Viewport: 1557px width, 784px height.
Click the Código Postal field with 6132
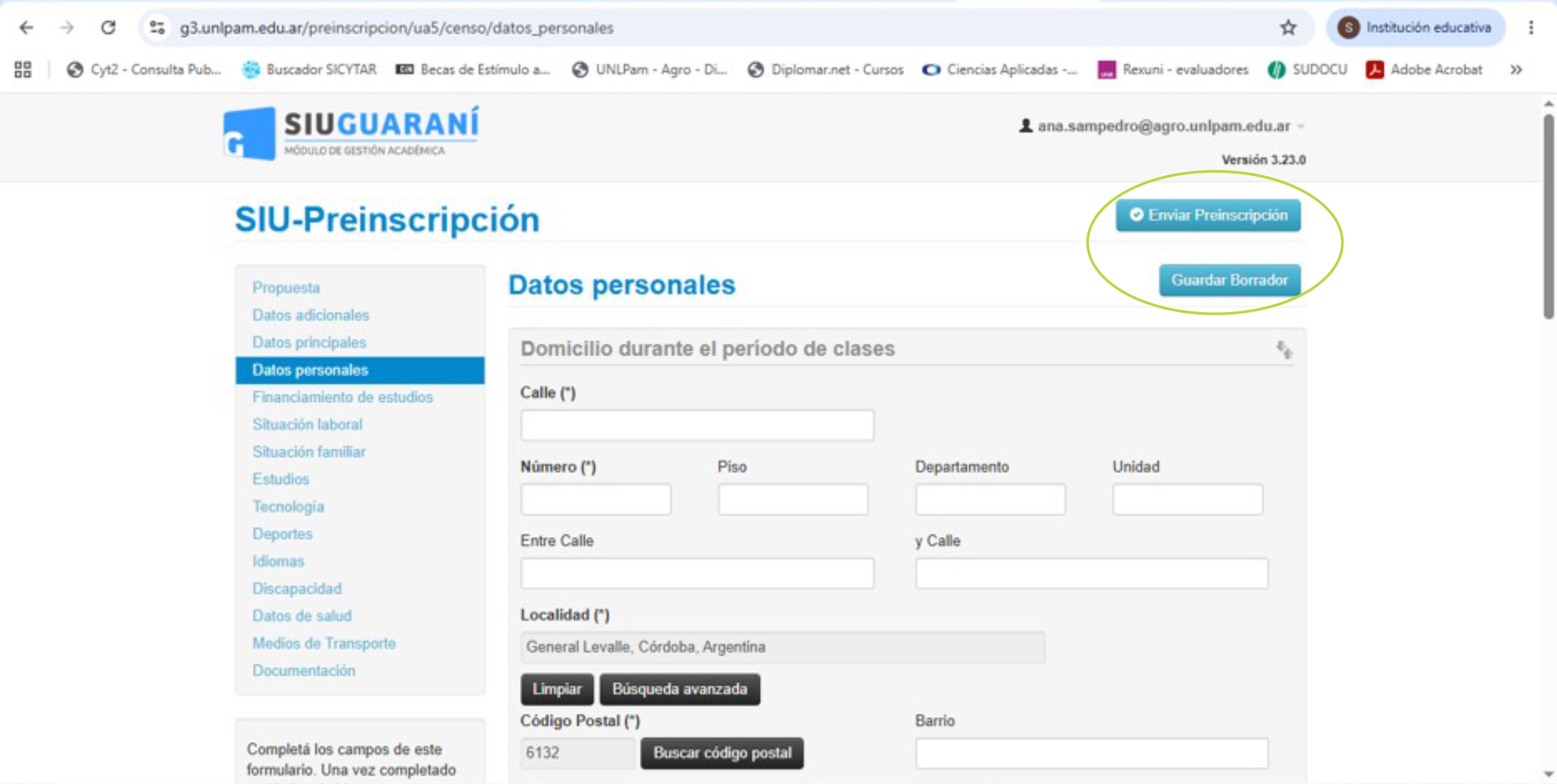coord(577,753)
